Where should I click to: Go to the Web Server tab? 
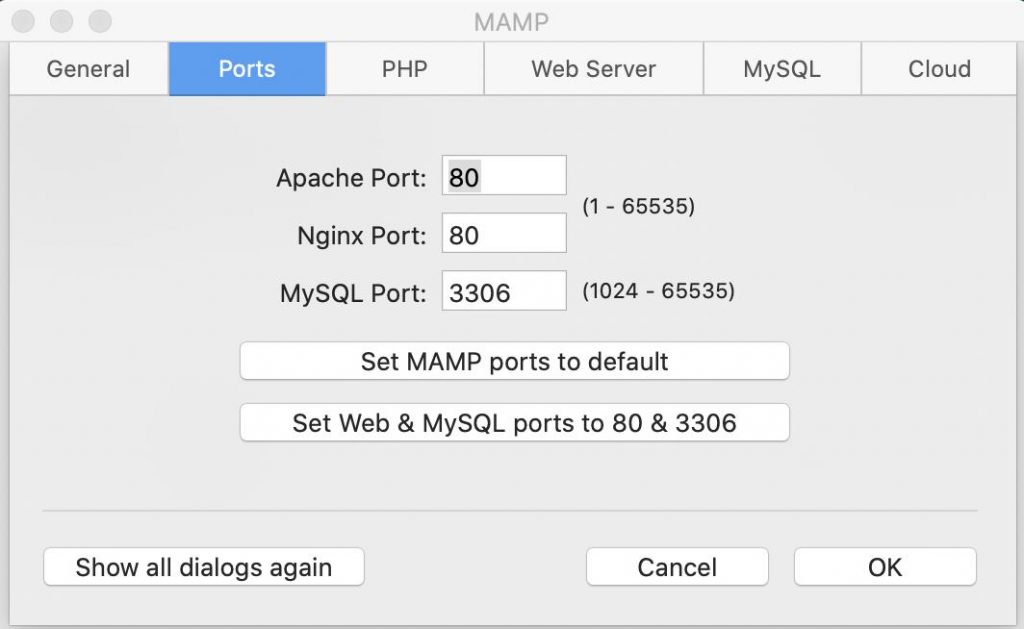tap(594, 69)
